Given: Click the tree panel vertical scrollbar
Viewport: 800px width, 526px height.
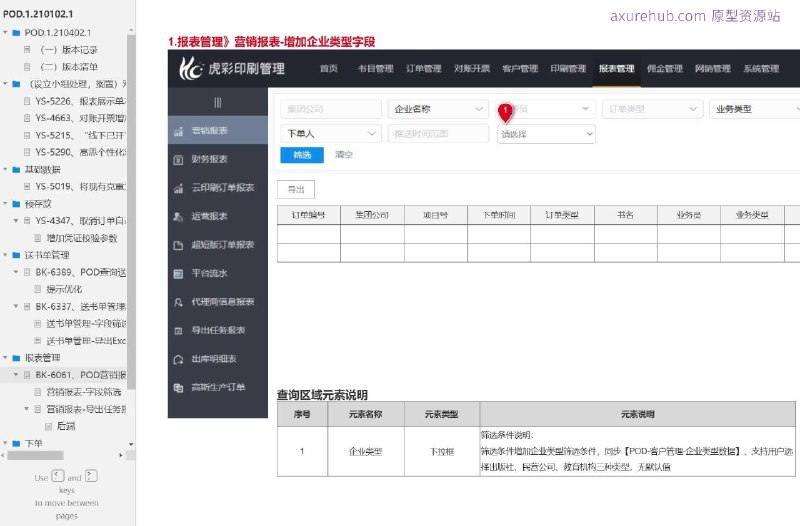Looking at the screenshot, I should (x=131, y=212).
